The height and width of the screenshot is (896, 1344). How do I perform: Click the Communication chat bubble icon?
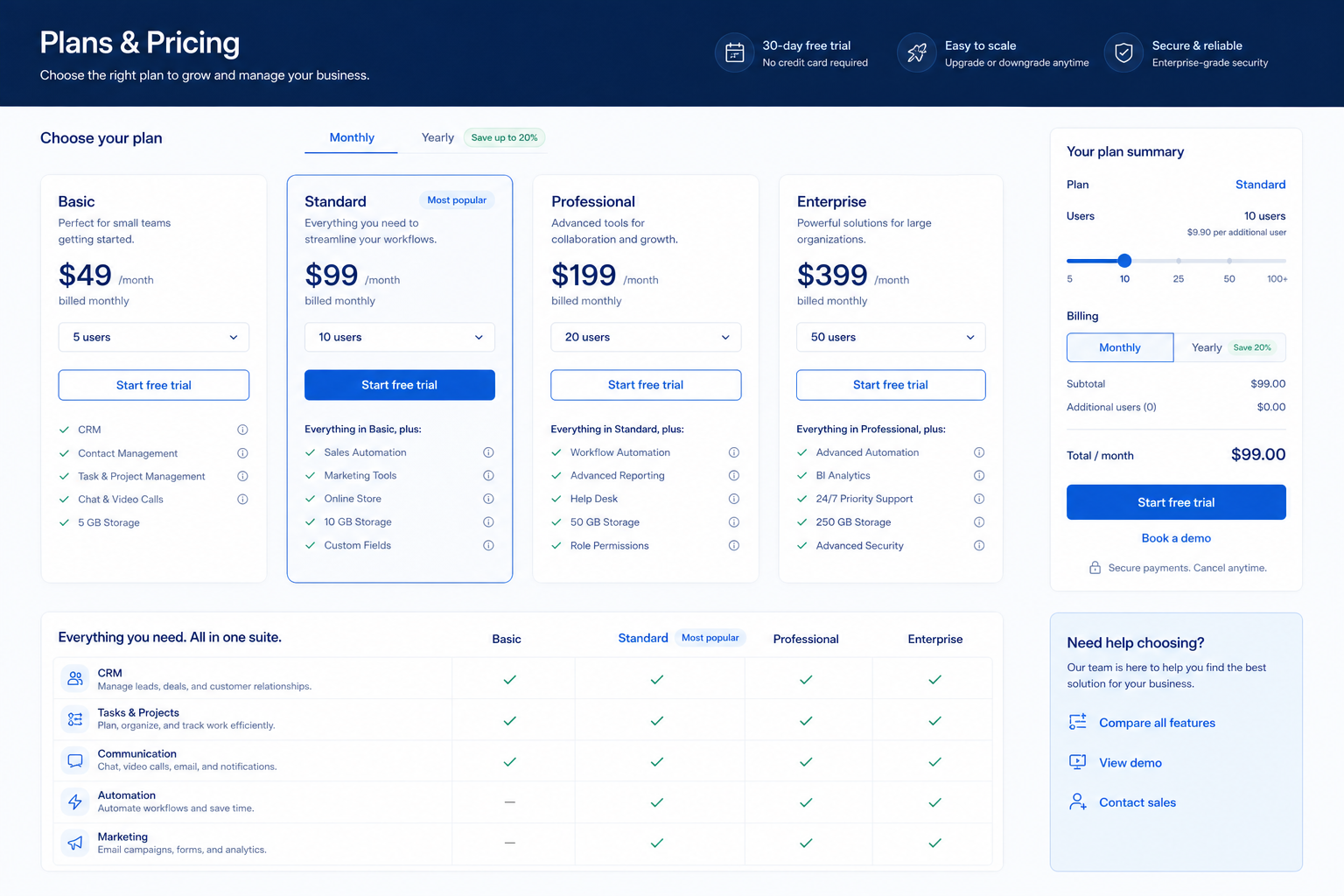pyautogui.click(x=75, y=760)
